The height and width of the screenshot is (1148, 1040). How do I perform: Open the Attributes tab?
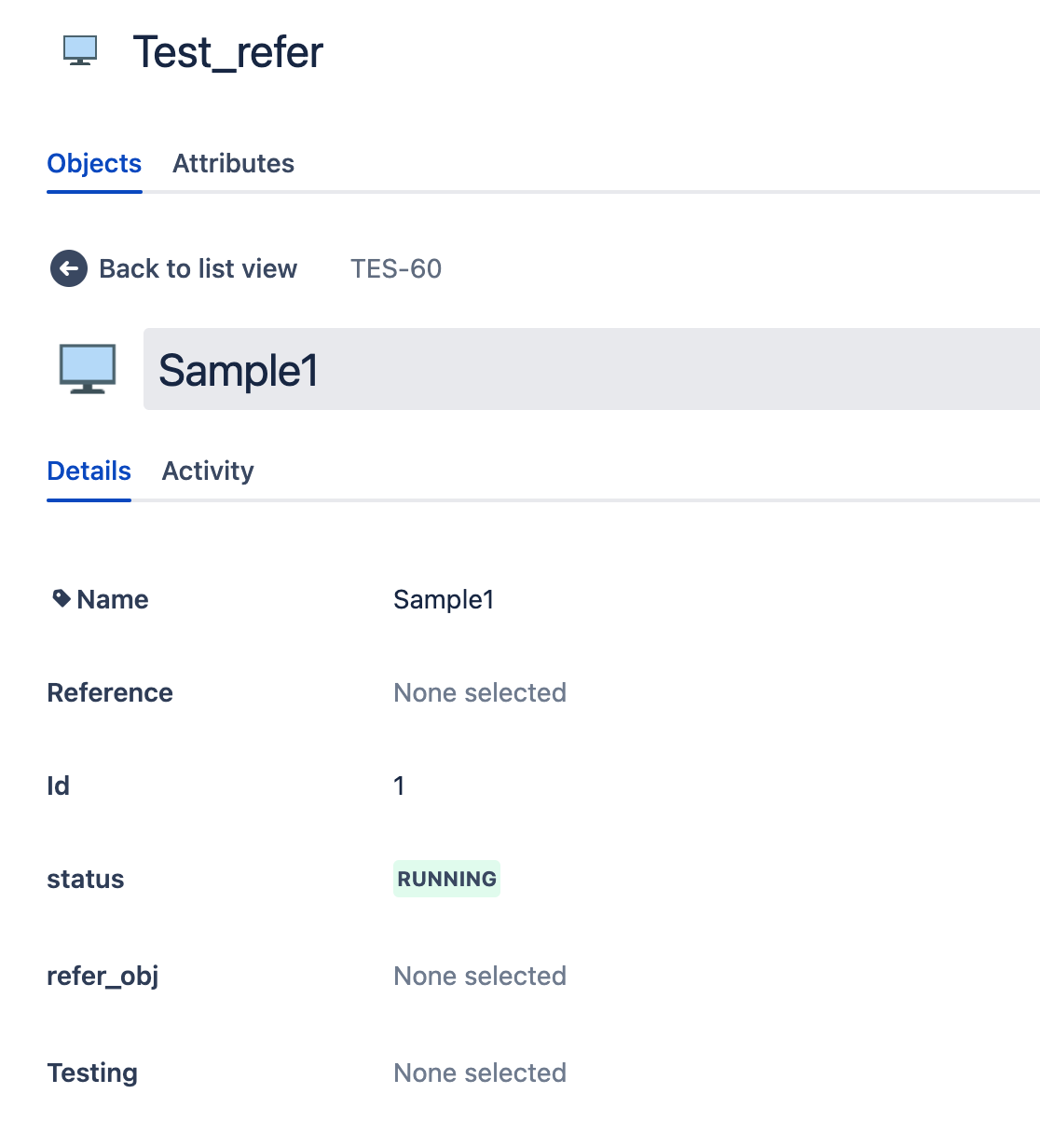(x=233, y=163)
